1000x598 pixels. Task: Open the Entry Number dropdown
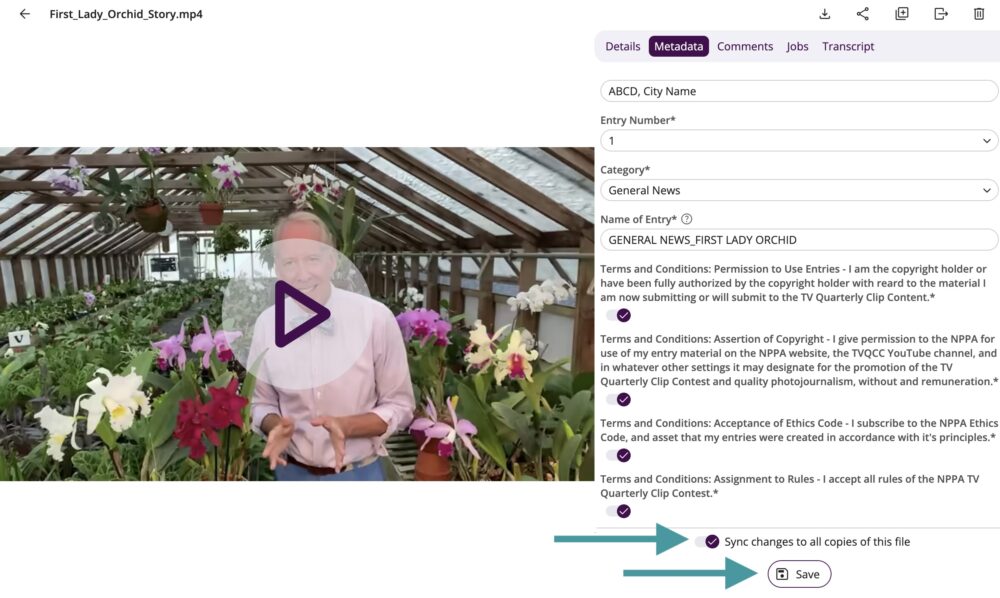798,141
